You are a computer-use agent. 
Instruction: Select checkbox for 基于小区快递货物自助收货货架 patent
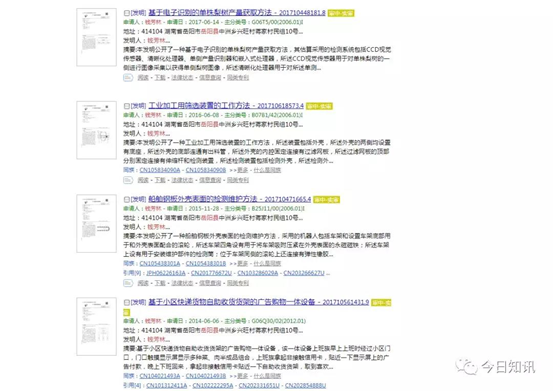point(127,302)
